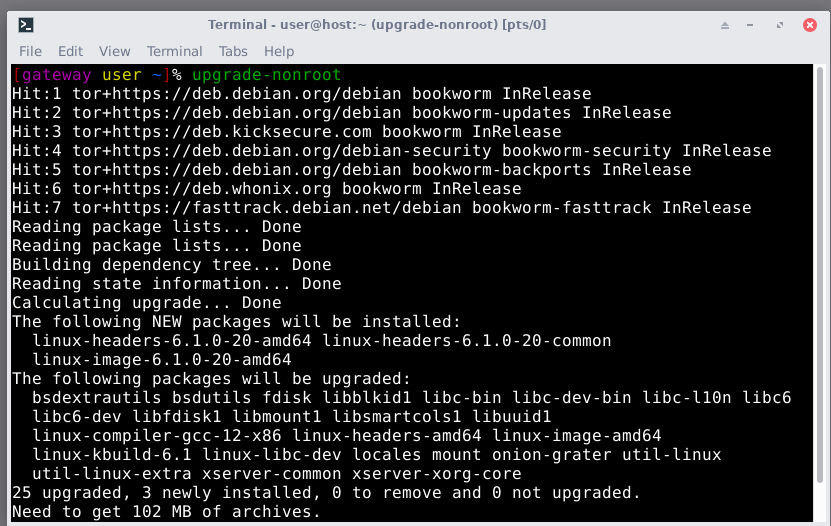Click the fasttrack.debian.net repository line
The image size is (831, 526).
pyautogui.click(x=382, y=208)
